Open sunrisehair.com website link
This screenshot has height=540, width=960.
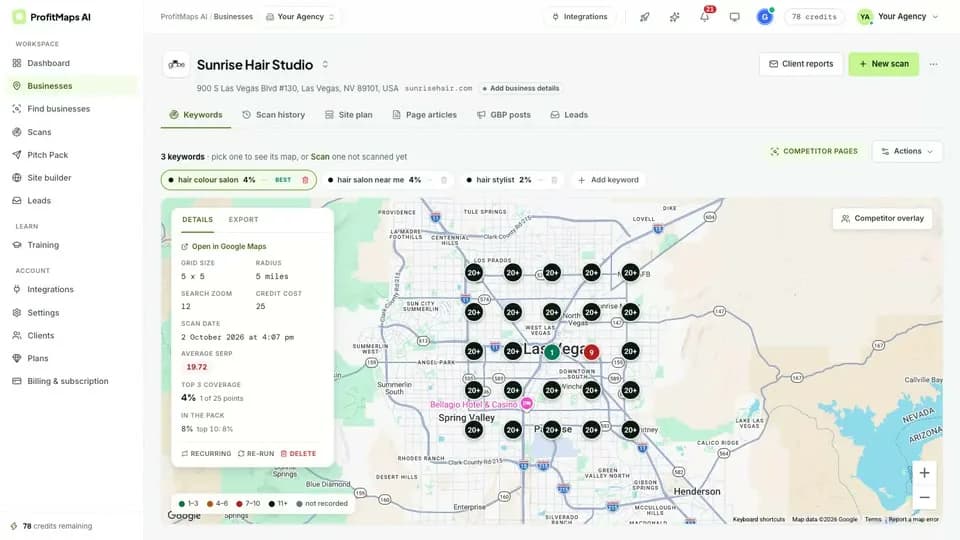tap(438, 88)
